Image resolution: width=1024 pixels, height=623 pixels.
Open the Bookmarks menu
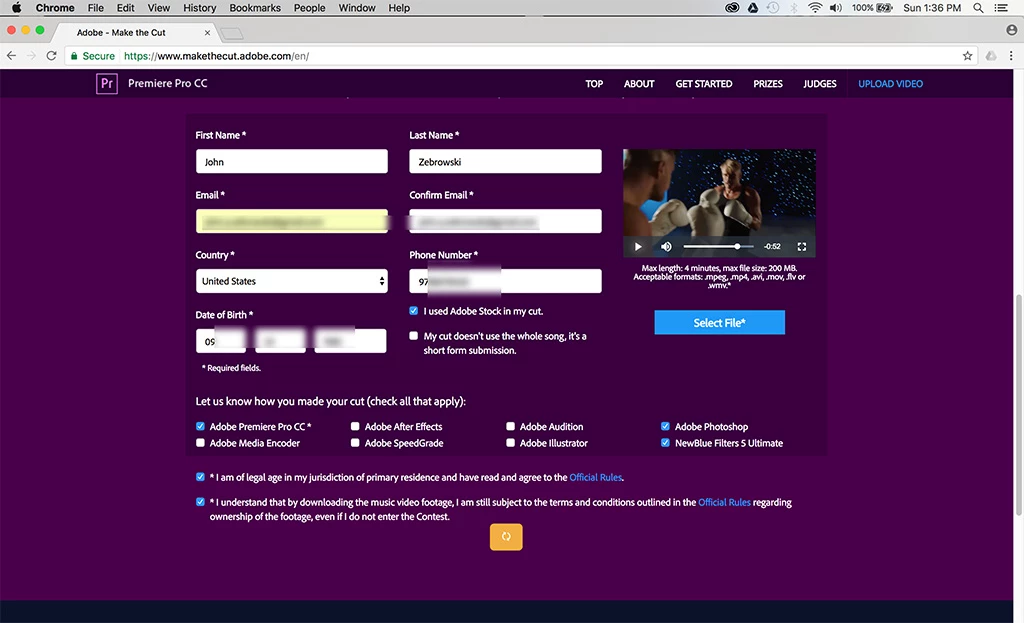click(255, 8)
